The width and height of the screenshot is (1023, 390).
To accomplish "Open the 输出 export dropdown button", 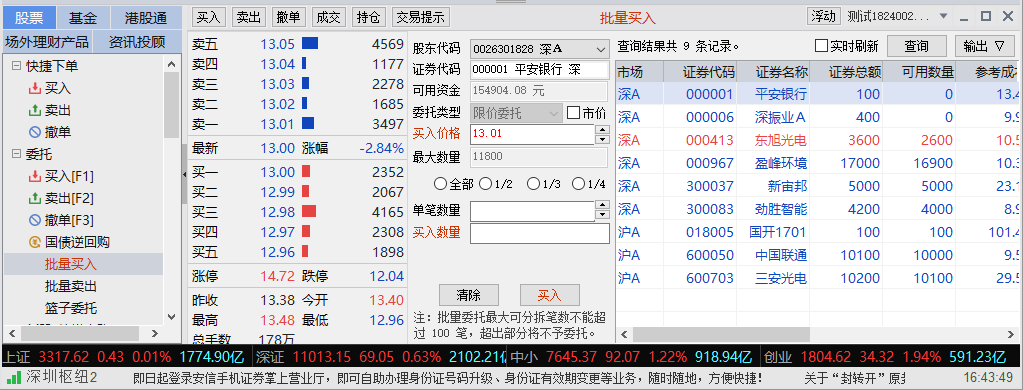I will pos(984,46).
